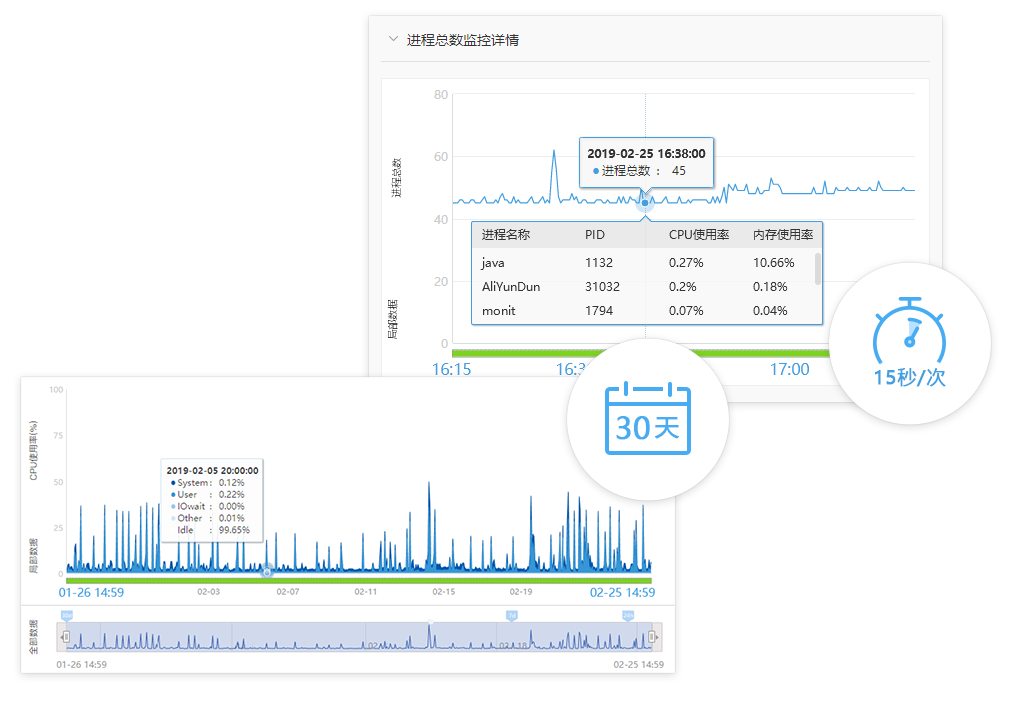Grab the right handle of range slider

tap(652, 636)
